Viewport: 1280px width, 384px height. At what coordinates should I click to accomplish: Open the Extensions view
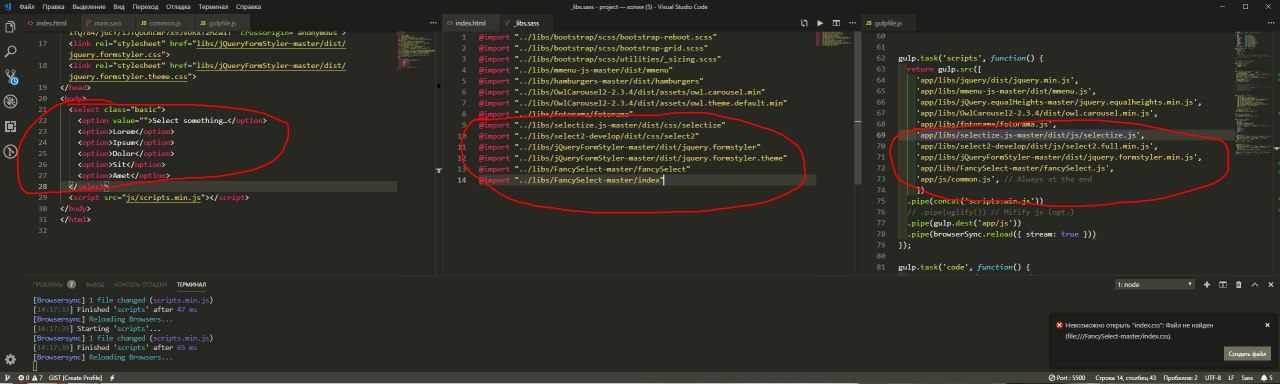pos(10,127)
